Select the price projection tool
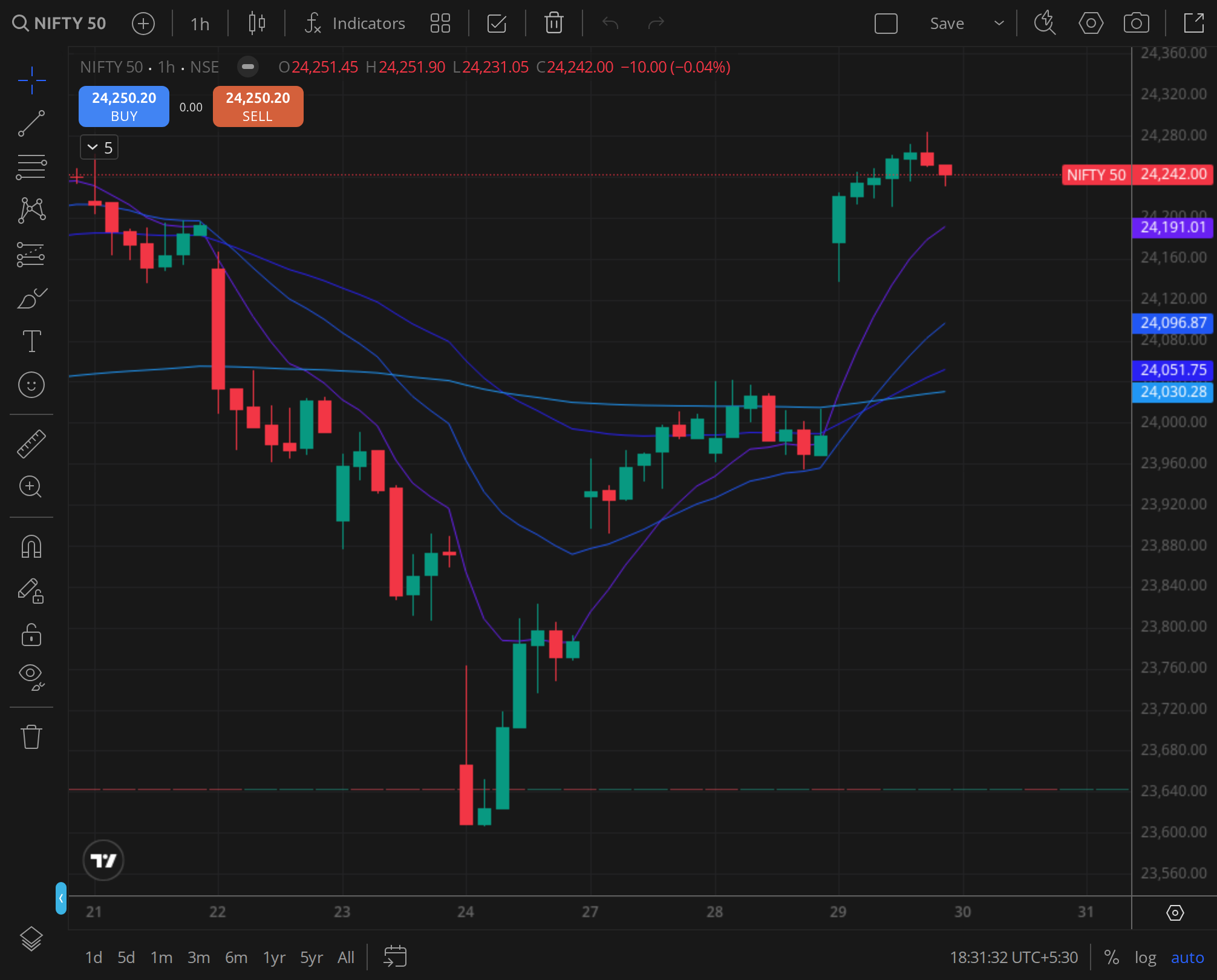1217x980 pixels. click(31, 254)
